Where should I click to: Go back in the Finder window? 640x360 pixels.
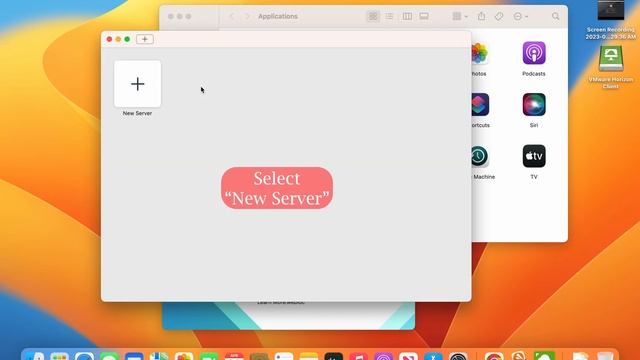point(232,16)
